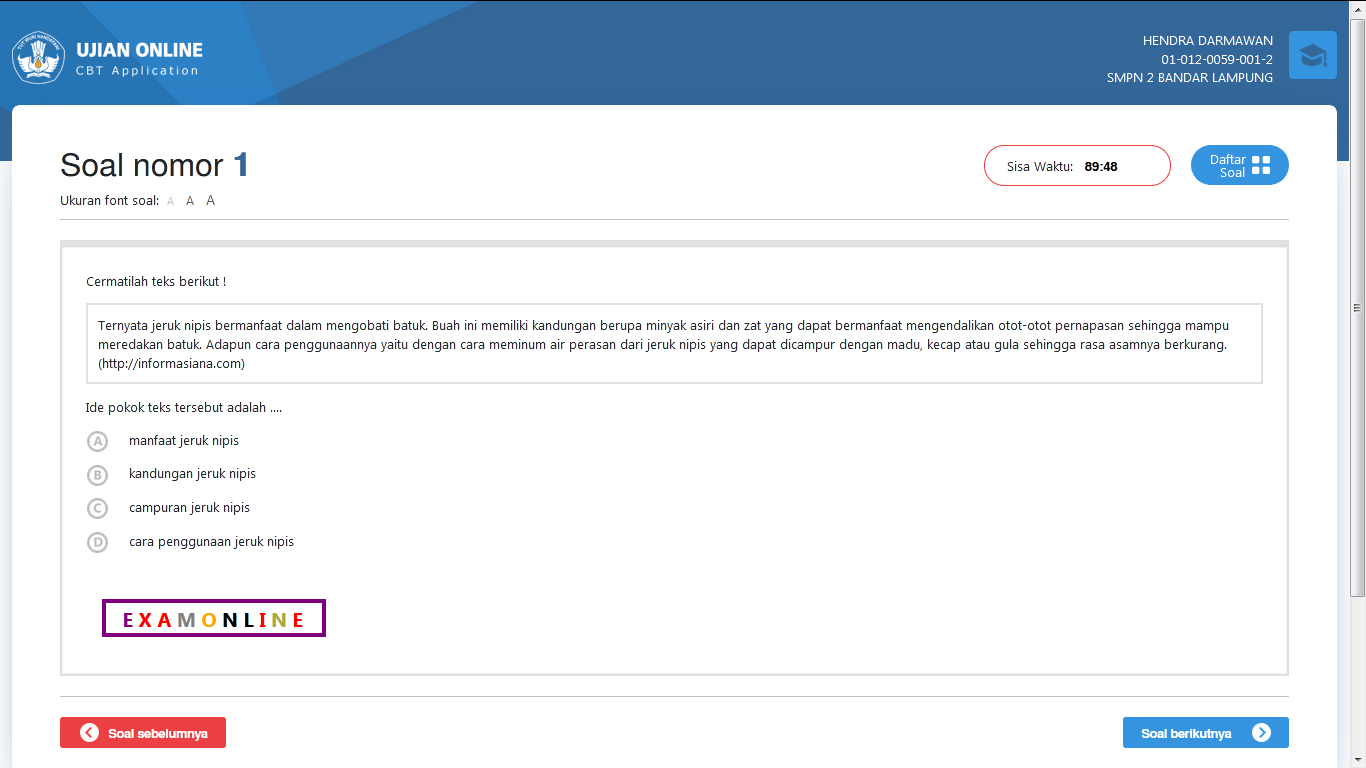
Task: Select the smallest font size A
Action: click(x=170, y=201)
